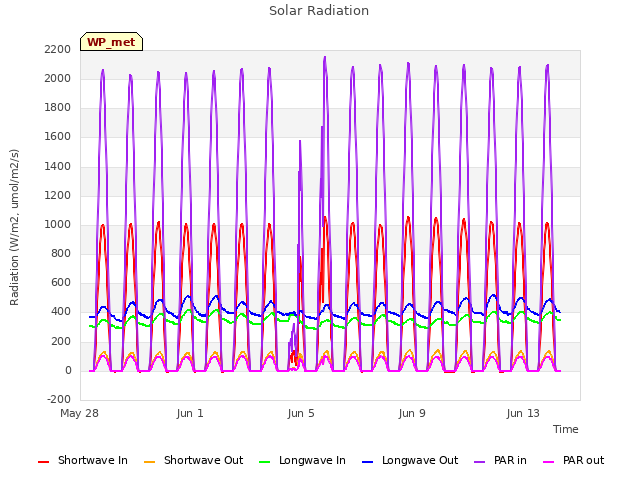The height and width of the screenshot is (480, 640).
Task: Click the orange Shortwave Out legend swatch
Action: pyautogui.click(x=149, y=462)
